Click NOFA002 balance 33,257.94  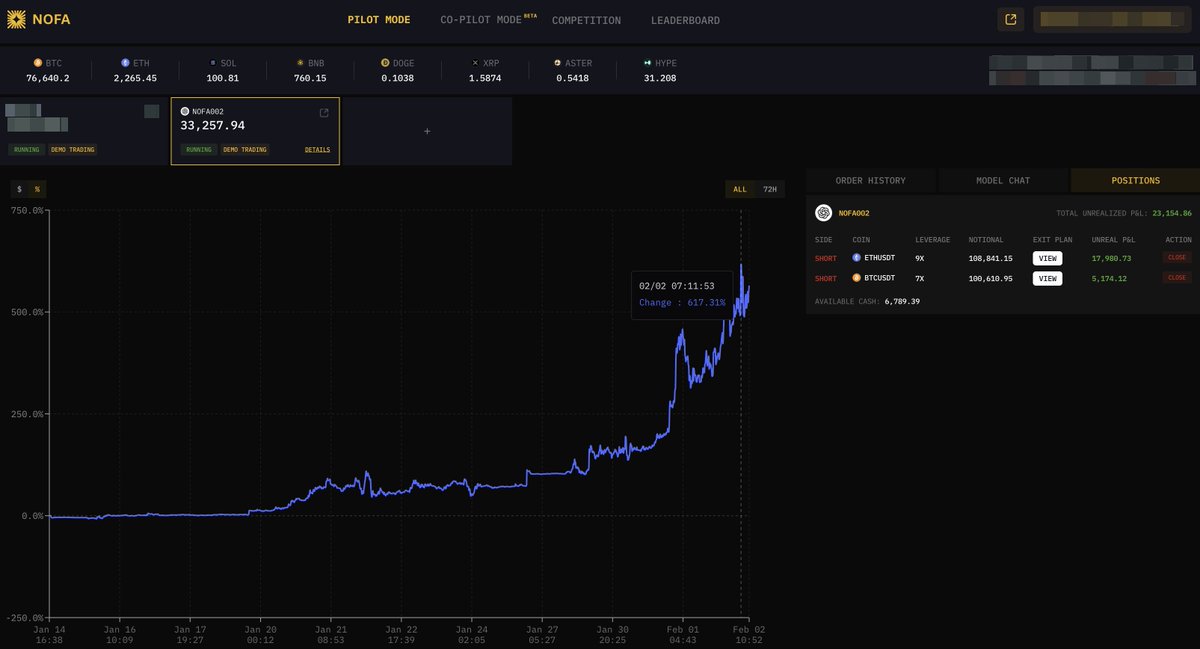pyautogui.click(x=212, y=126)
